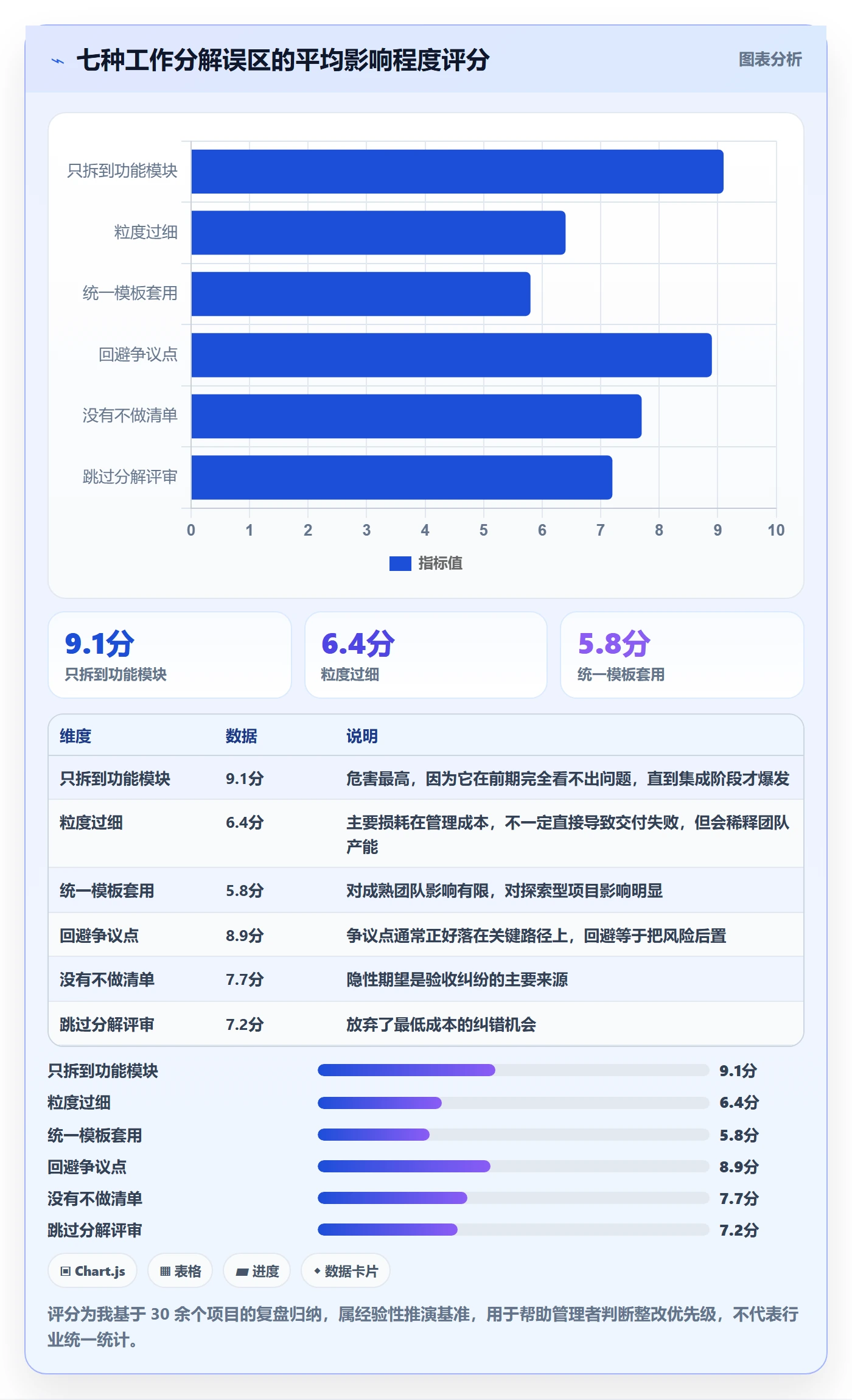Click the lightning icon beside the chart title
The image size is (852, 1400).
[x=58, y=61]
